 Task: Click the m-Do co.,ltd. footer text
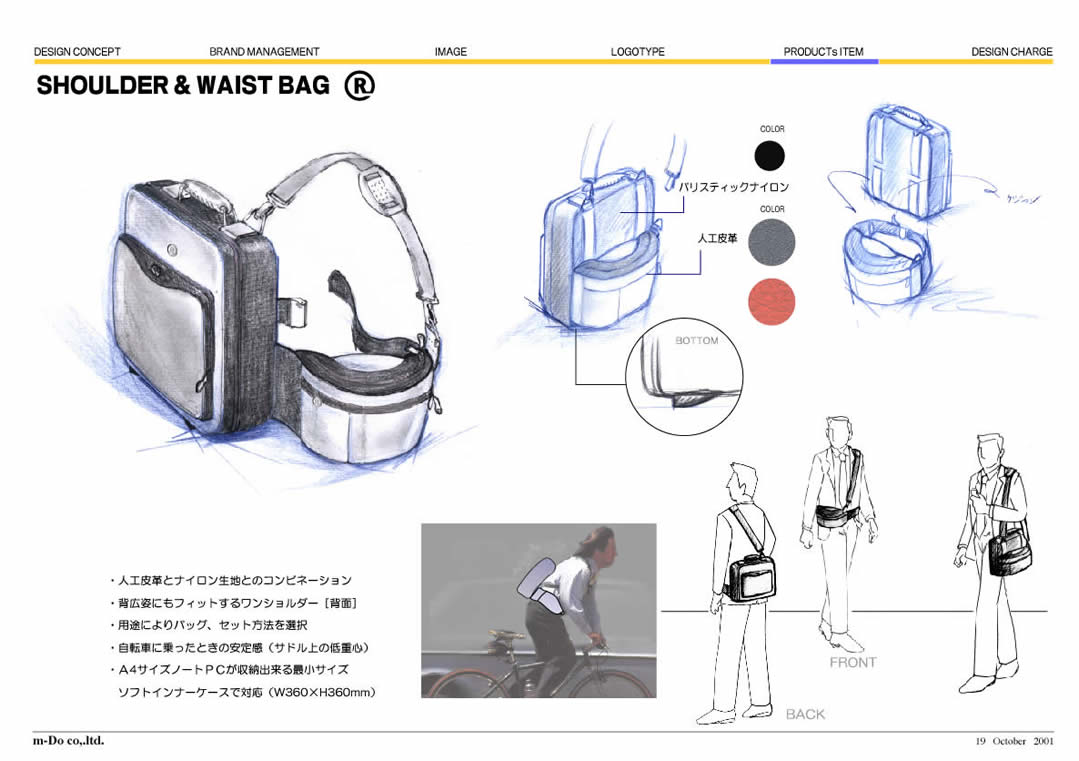point(68,741)
